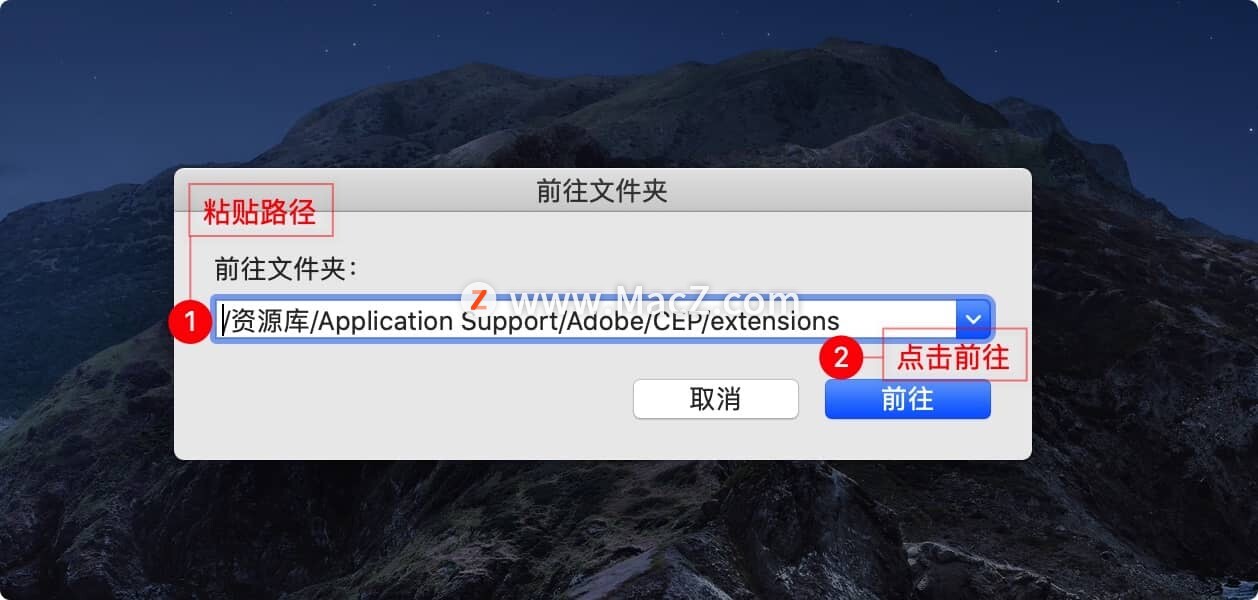Click the blue 前往 button

pyautogui.click(x=907, y=399)
